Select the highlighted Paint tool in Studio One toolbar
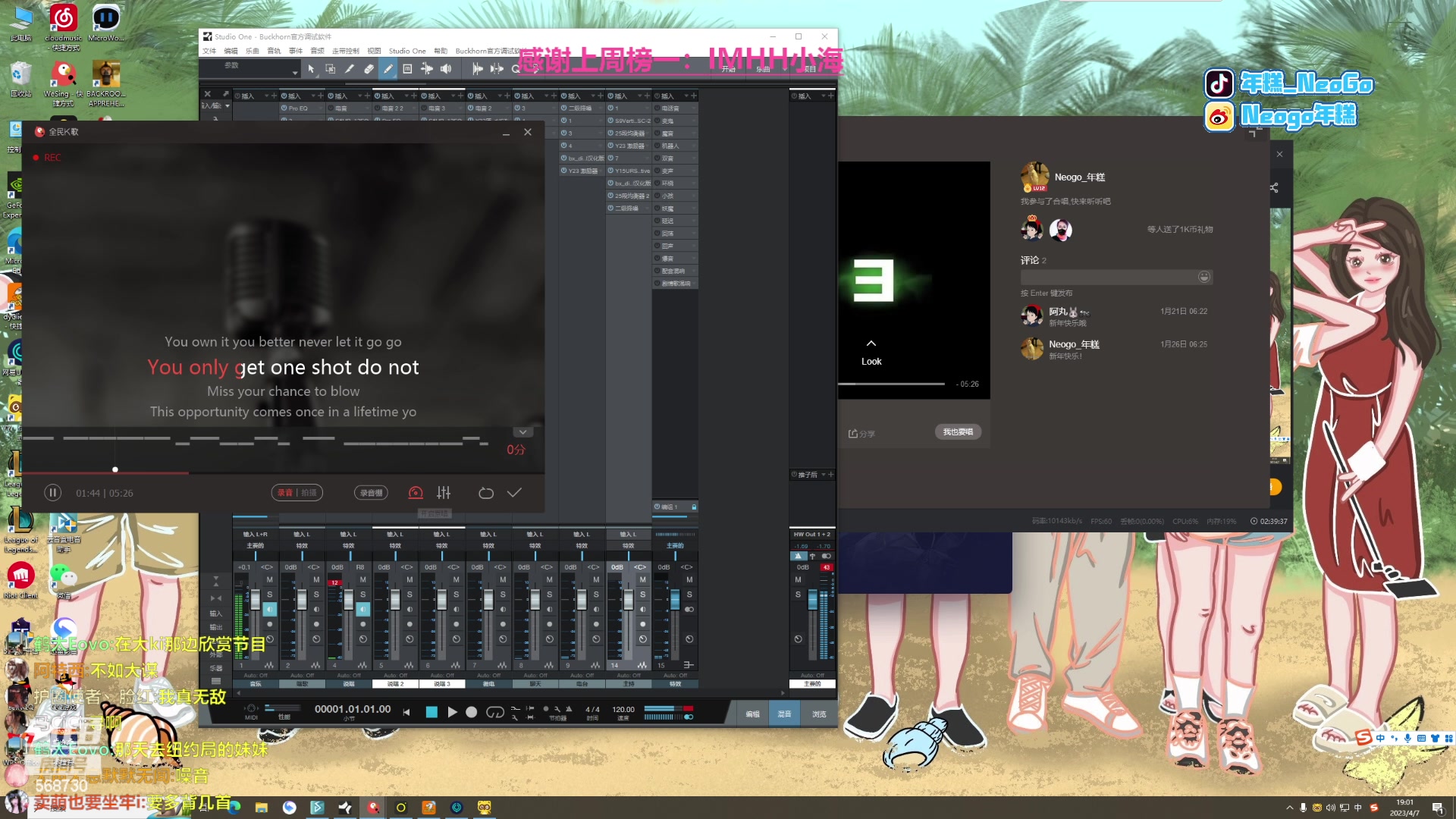 (x=388, y=69)
